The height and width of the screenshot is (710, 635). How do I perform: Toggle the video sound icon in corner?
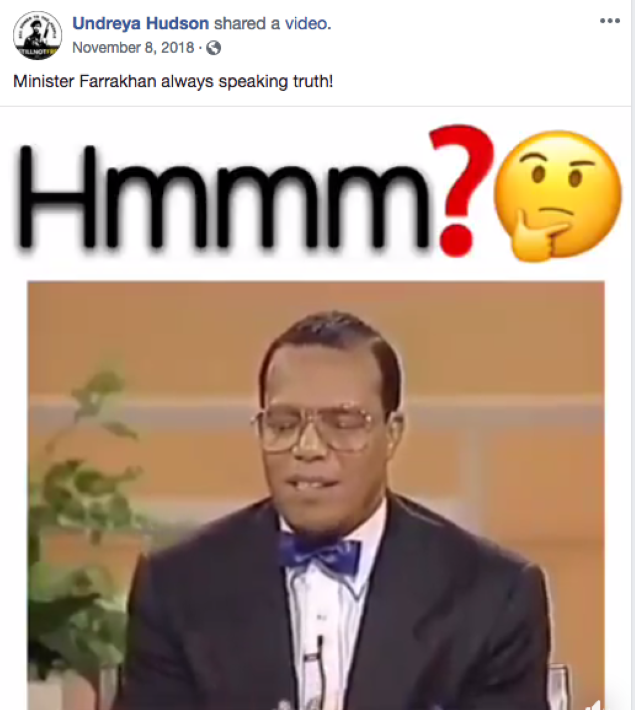[597, 705]
